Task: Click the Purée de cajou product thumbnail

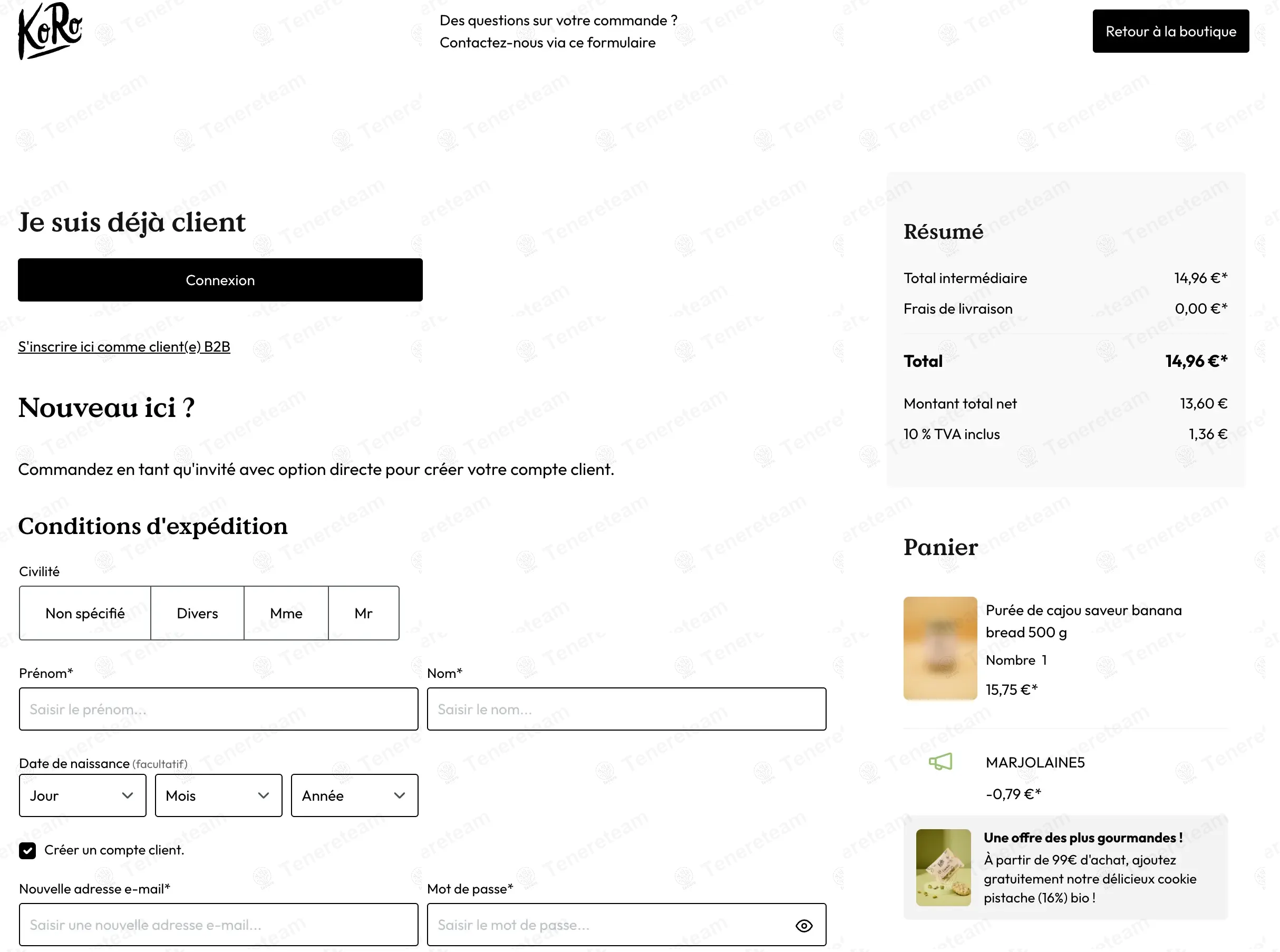Action: point(940,648)
